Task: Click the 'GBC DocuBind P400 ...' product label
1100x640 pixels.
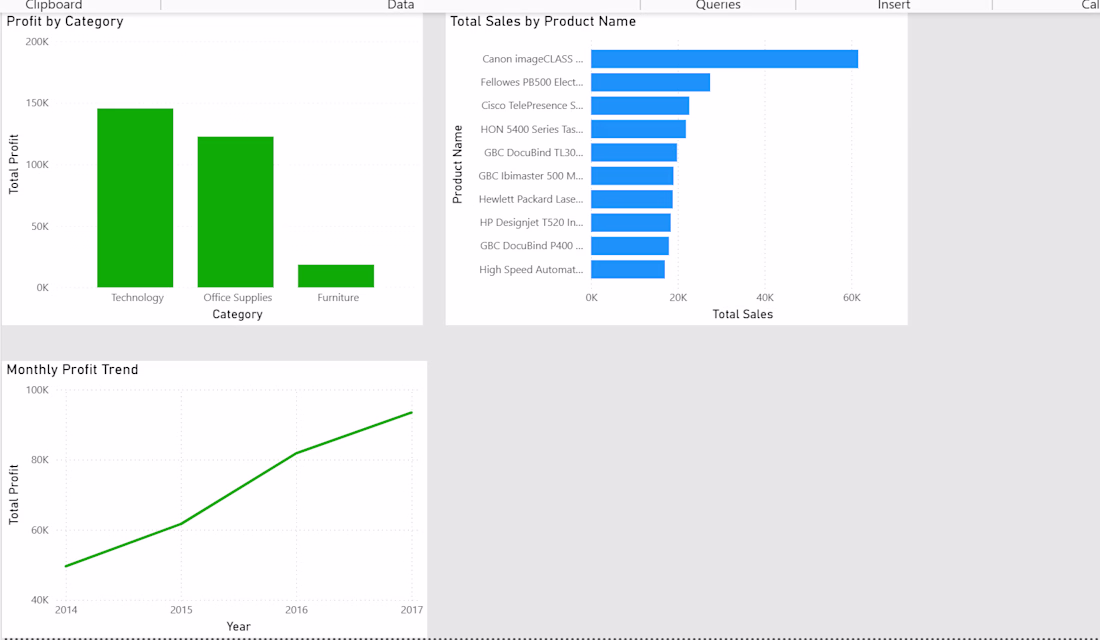Action: pos(532,246)
